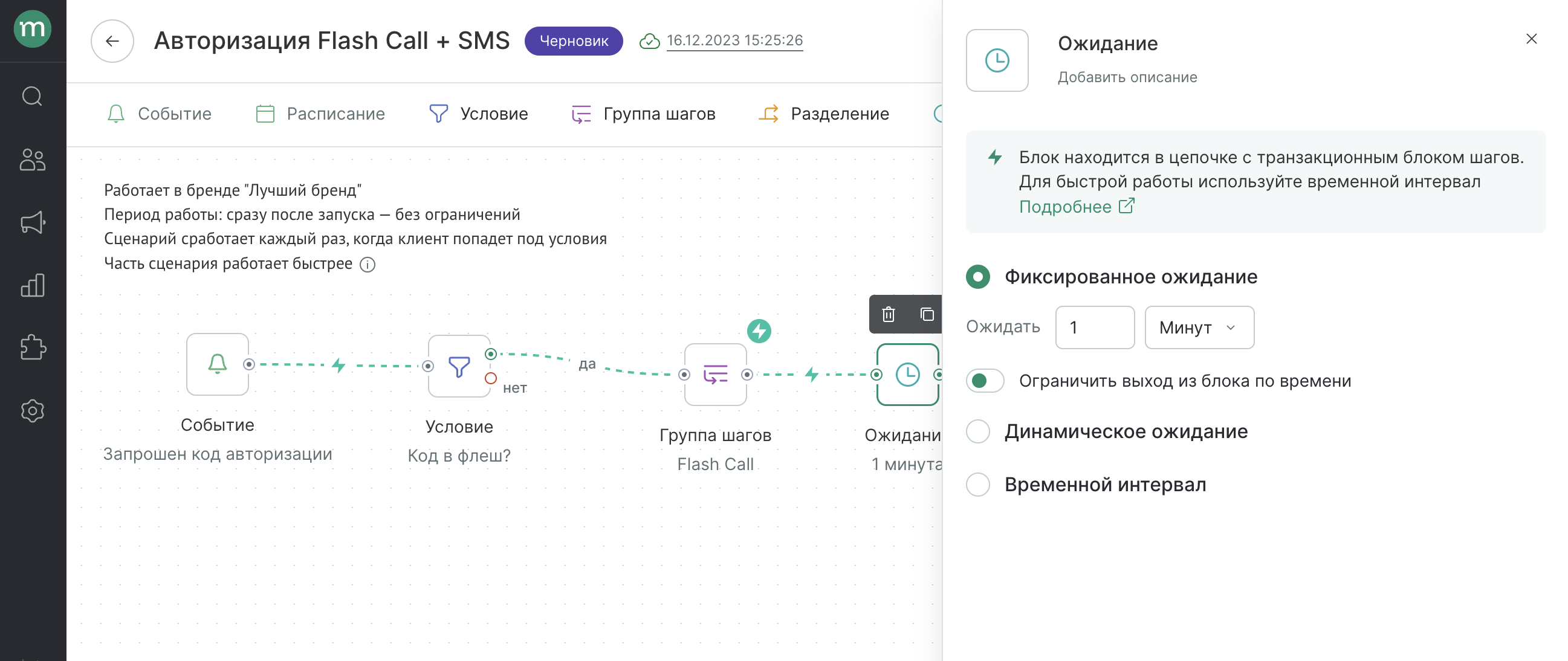
Task: Open the customers (people) sidebar icon
Action: coord(32,160)
